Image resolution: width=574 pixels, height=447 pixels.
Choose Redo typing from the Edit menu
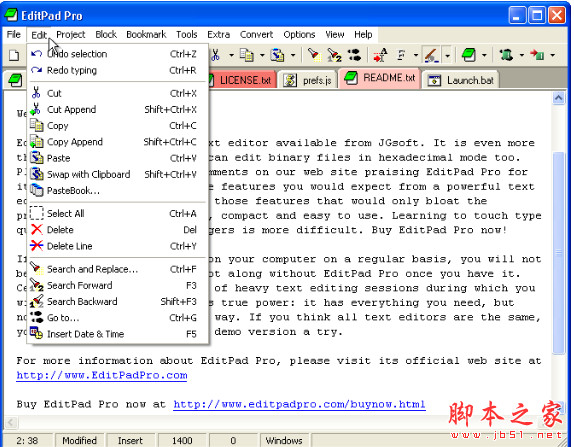click(x=118, y=70)
